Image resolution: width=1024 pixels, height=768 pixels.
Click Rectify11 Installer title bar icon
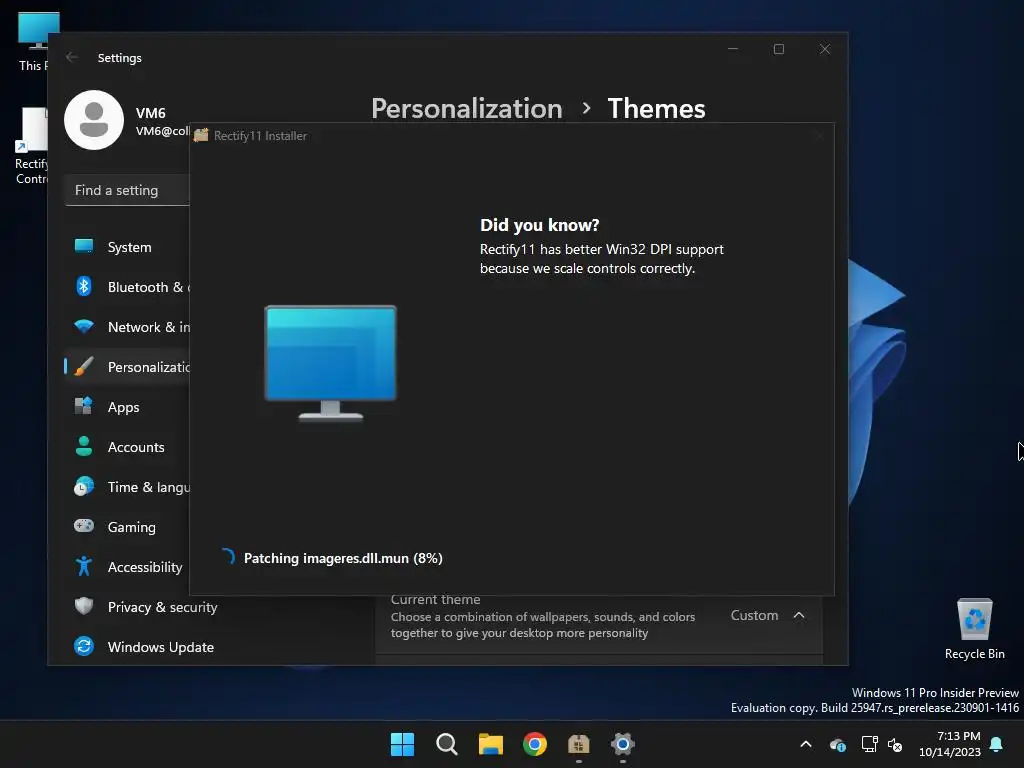201,135
